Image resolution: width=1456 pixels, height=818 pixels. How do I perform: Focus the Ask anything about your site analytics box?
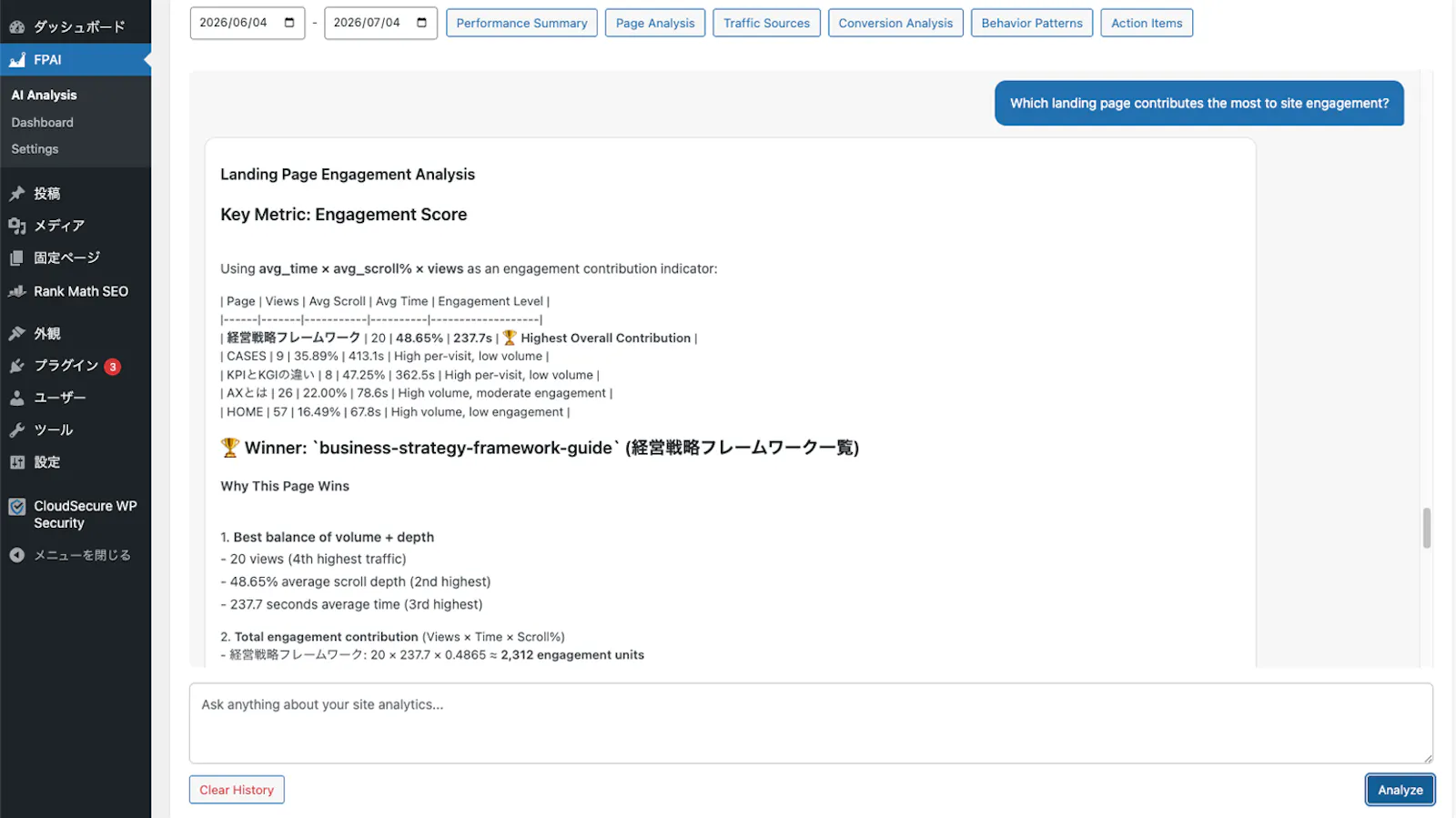[811, 723]
